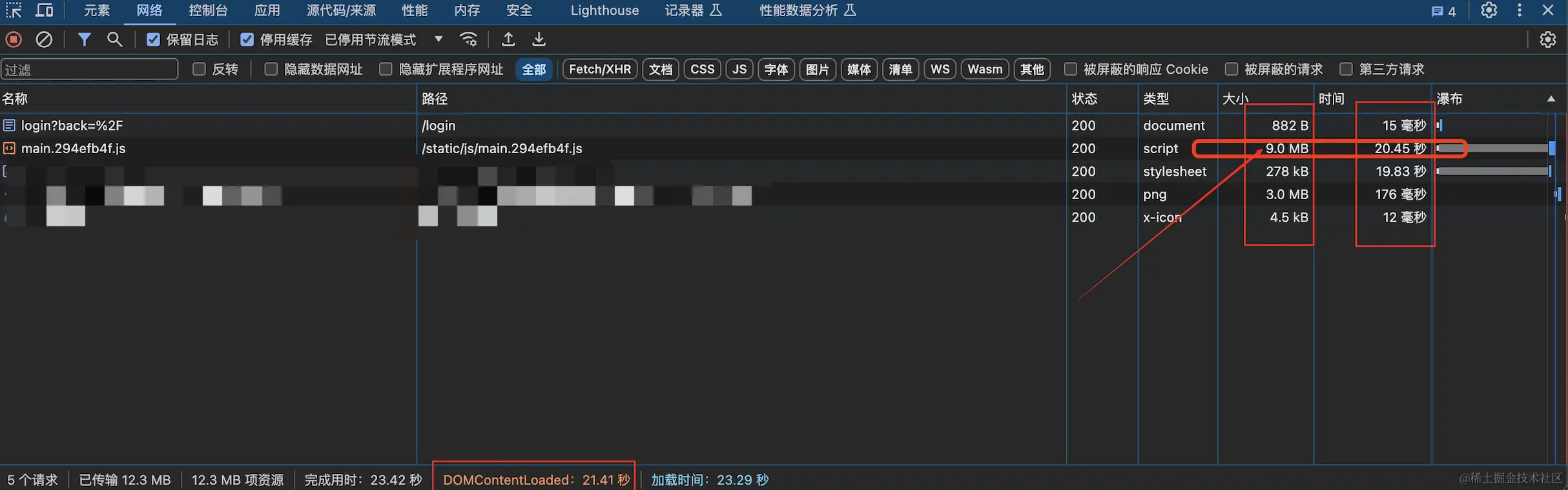Switch to 应用 tab
The image size is (1568, 490).
click(267, 10)
